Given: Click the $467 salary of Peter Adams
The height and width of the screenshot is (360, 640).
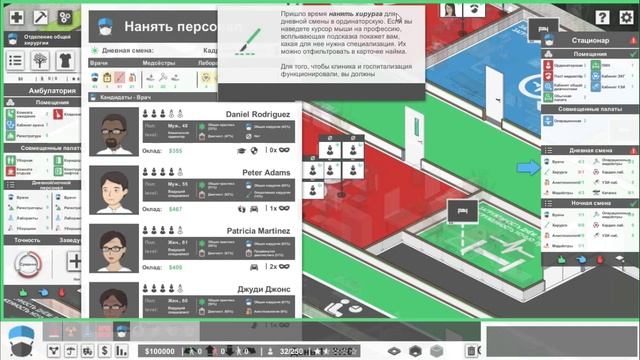Looking at the screenshot, I should [x=176, y=209].
